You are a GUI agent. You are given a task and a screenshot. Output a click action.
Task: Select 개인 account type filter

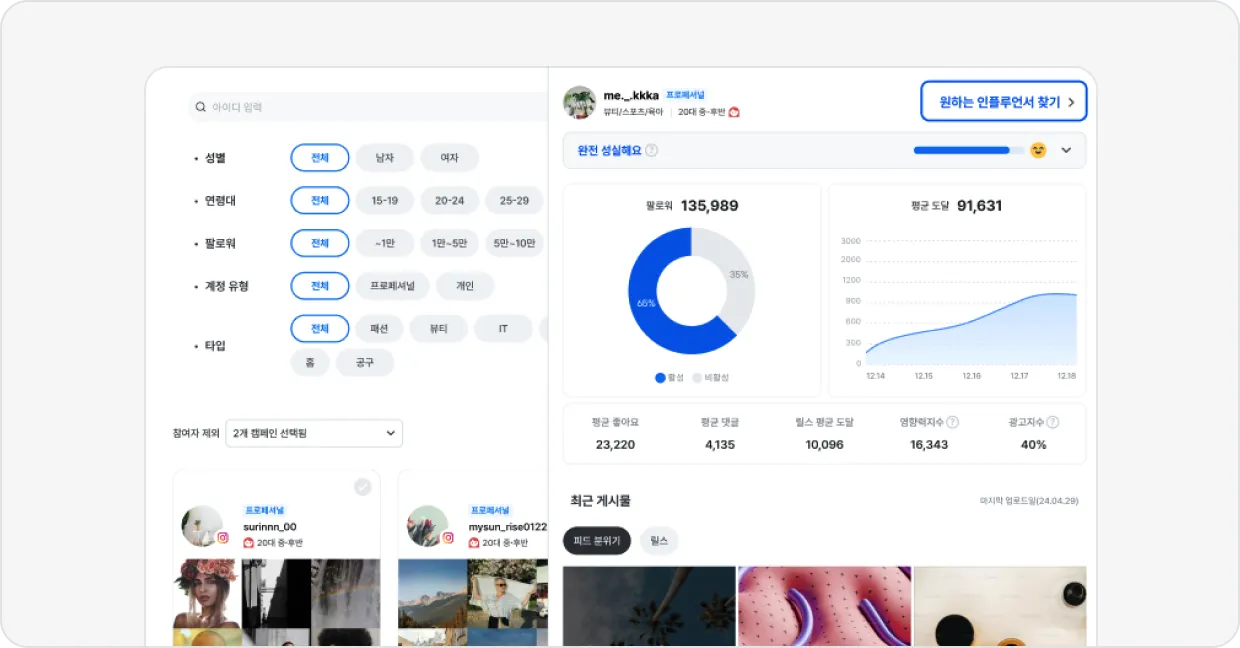click(x=465, y=286)
